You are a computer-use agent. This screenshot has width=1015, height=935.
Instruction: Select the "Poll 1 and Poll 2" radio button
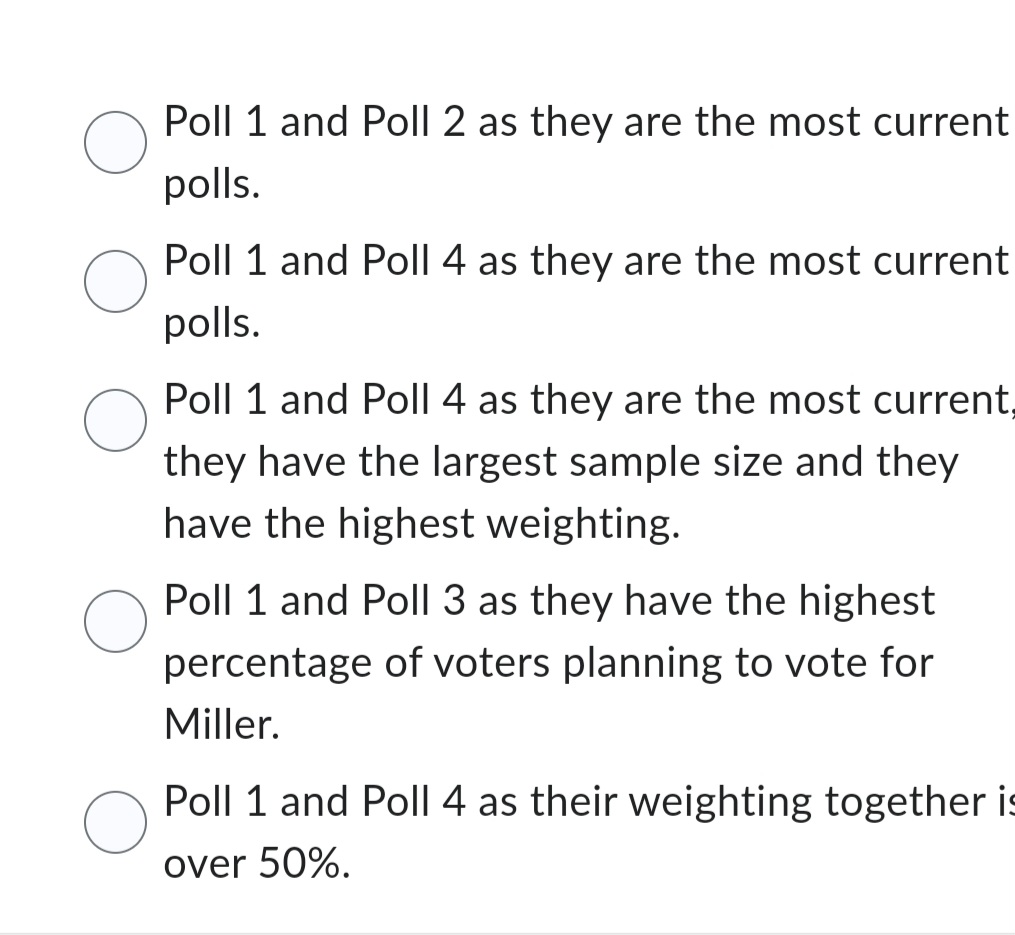(116, 142)
